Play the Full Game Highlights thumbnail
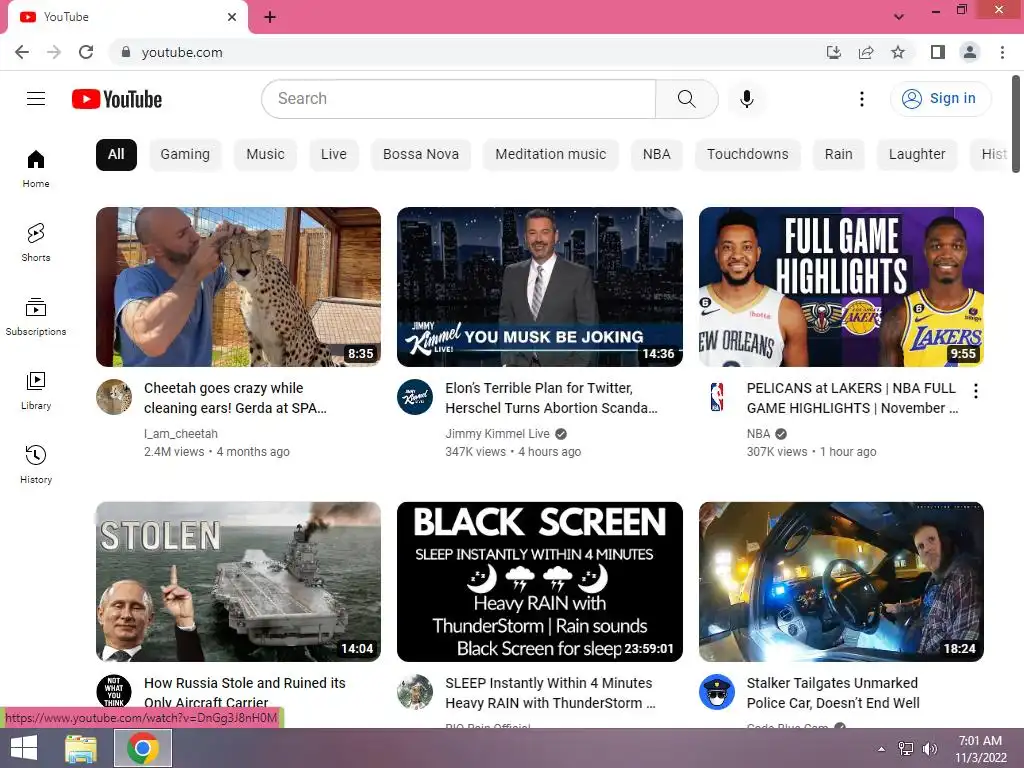This screenshot has width=1024, height=768. pos(841,287)
